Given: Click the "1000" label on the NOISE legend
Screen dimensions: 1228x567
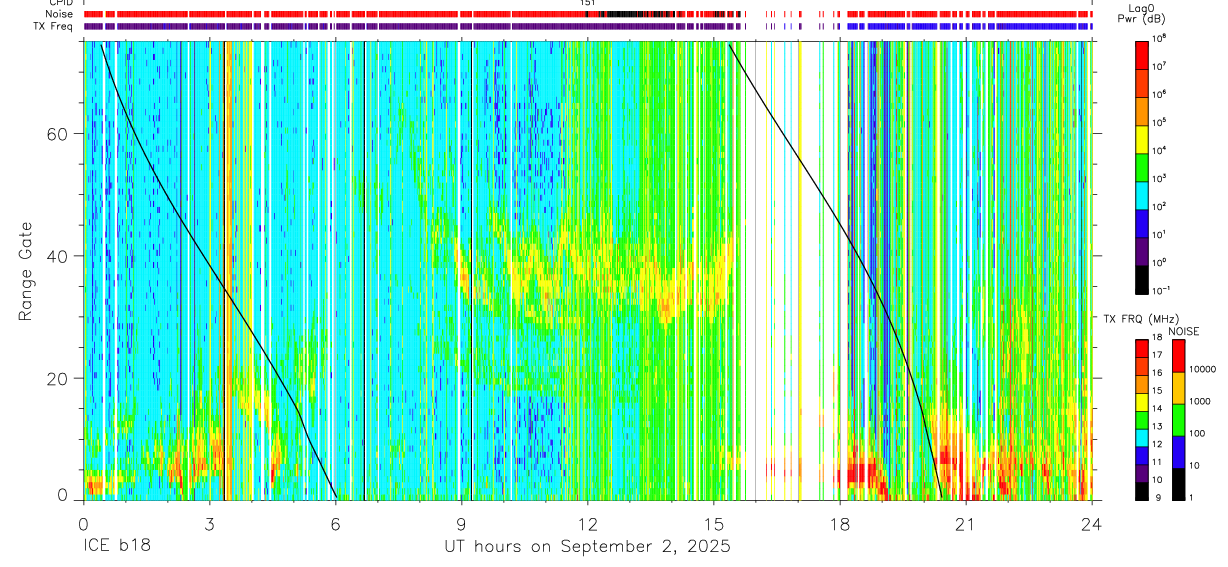Looking at the screenshot, I should pyautogui.click(x=1202, y=402).
